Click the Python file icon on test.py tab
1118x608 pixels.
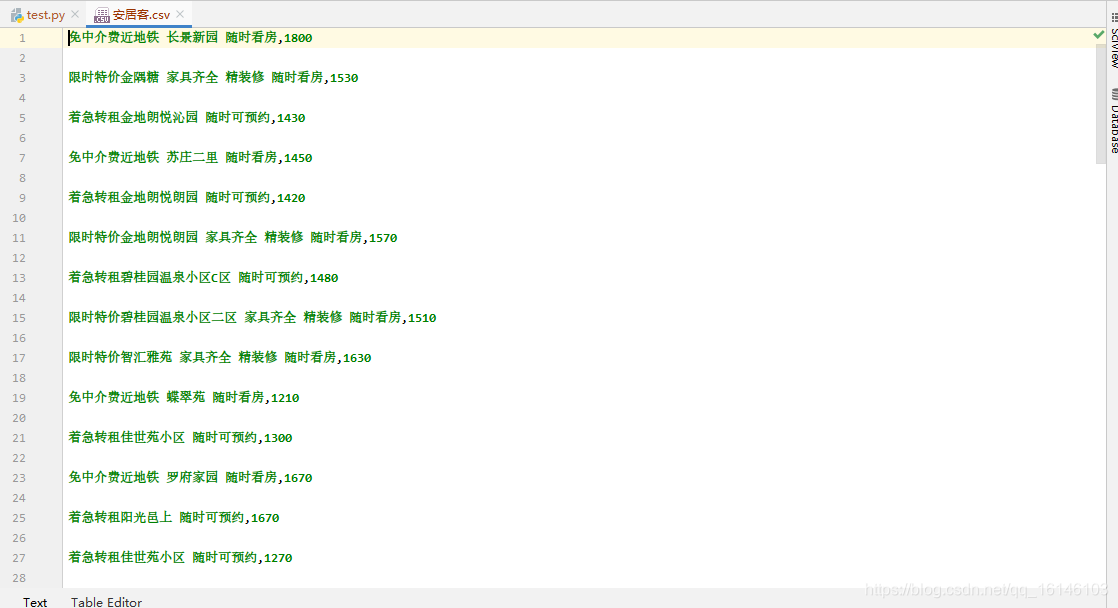coord(17,15)
